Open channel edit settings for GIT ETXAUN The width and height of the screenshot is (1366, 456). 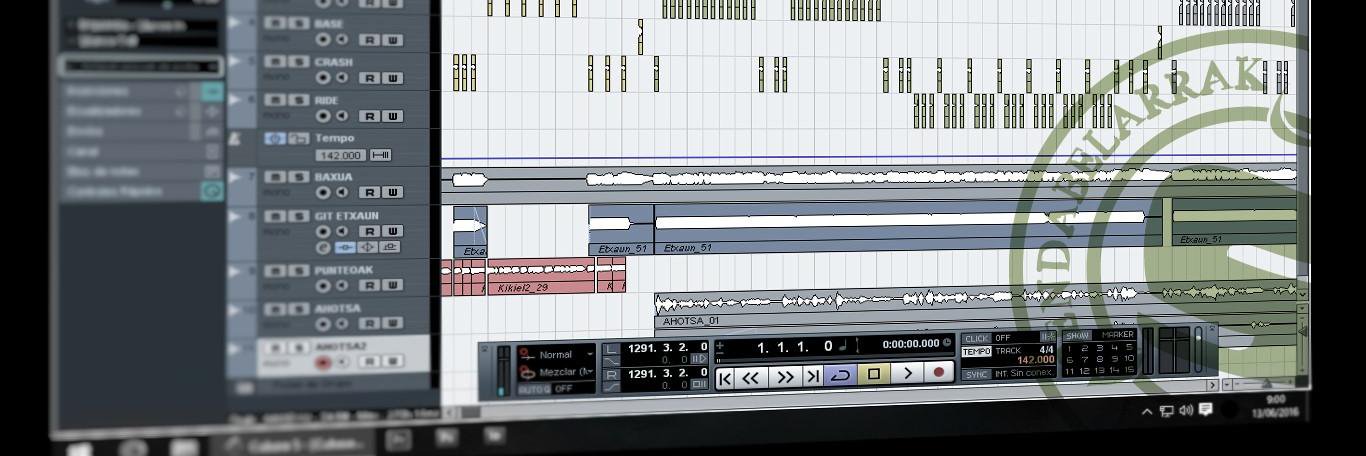click(323, 247)
